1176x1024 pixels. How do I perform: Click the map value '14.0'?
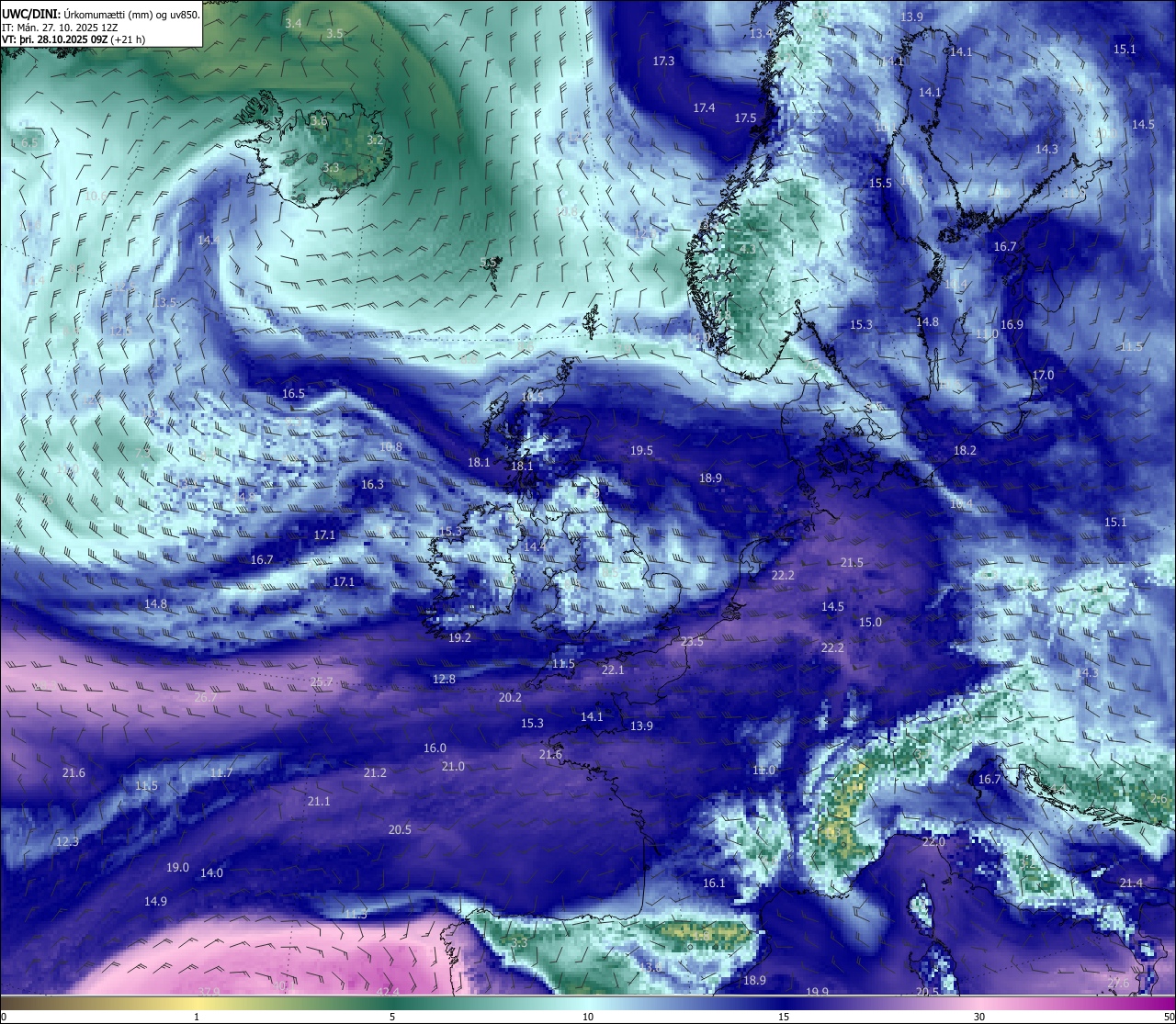(x=211, y=873)
